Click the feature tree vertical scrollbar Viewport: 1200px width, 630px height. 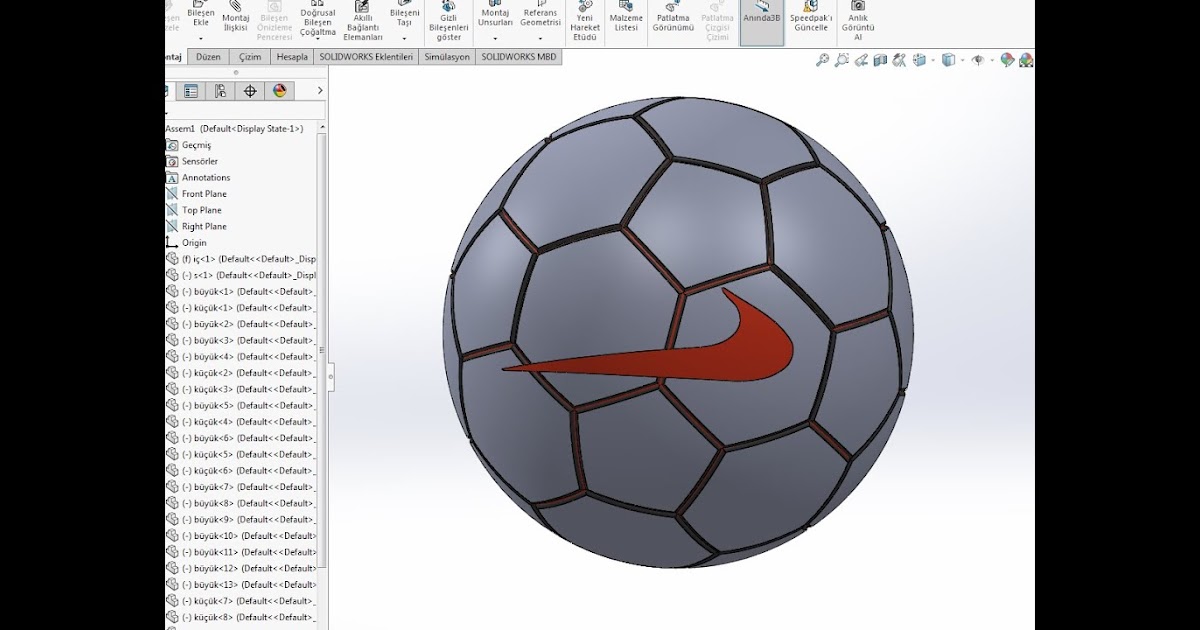coord(322,350)
